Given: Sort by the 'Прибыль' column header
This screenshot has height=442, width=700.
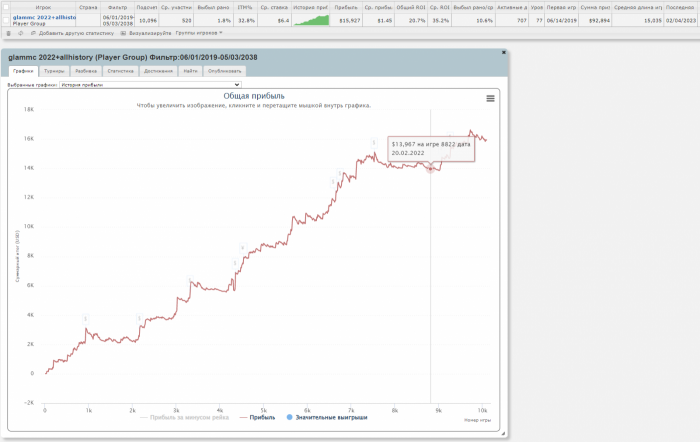Looking at the screenshot, I should point(346,8).
